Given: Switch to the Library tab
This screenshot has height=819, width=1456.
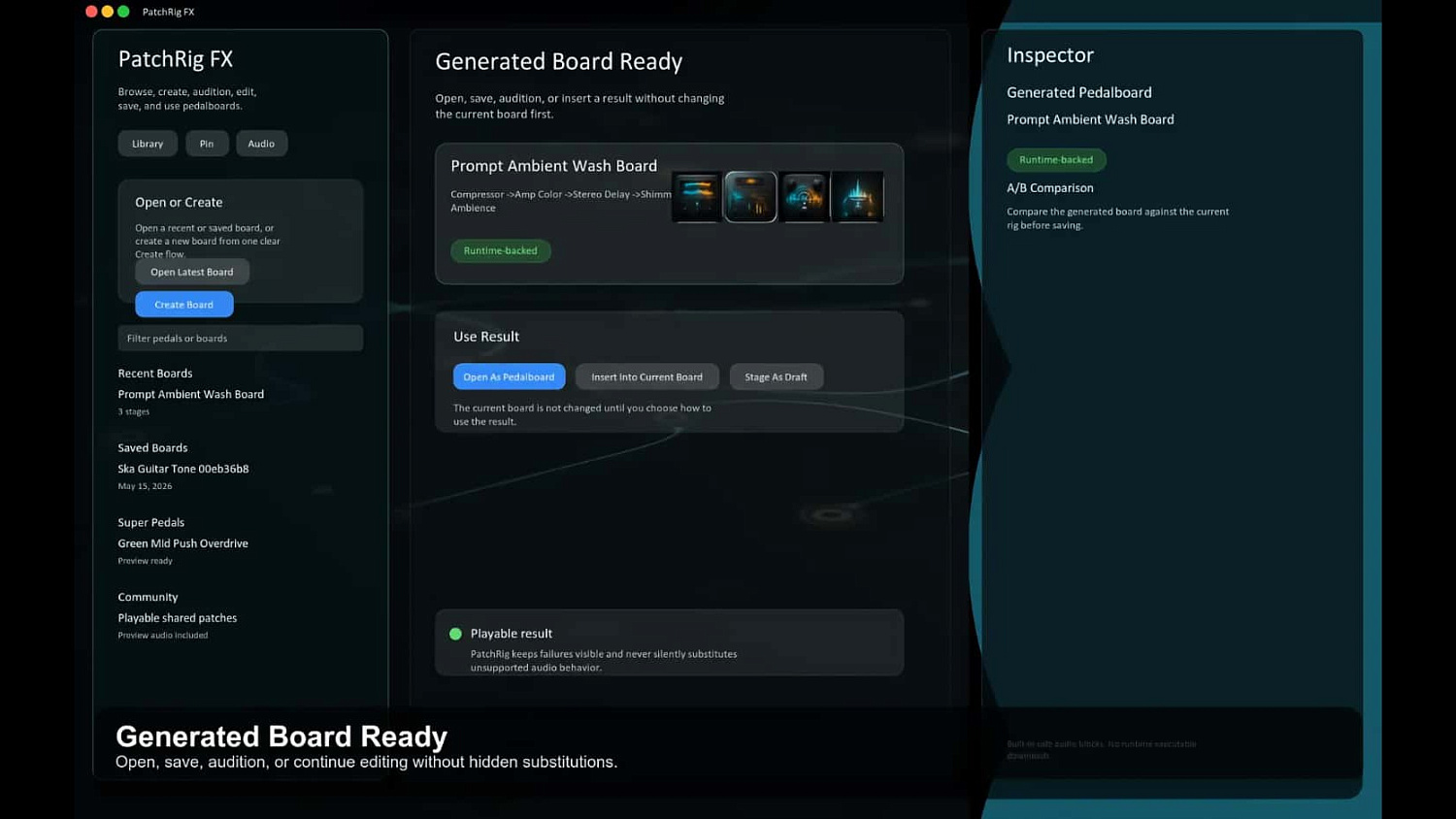Looking at the screenshot, I should point(148,144).
